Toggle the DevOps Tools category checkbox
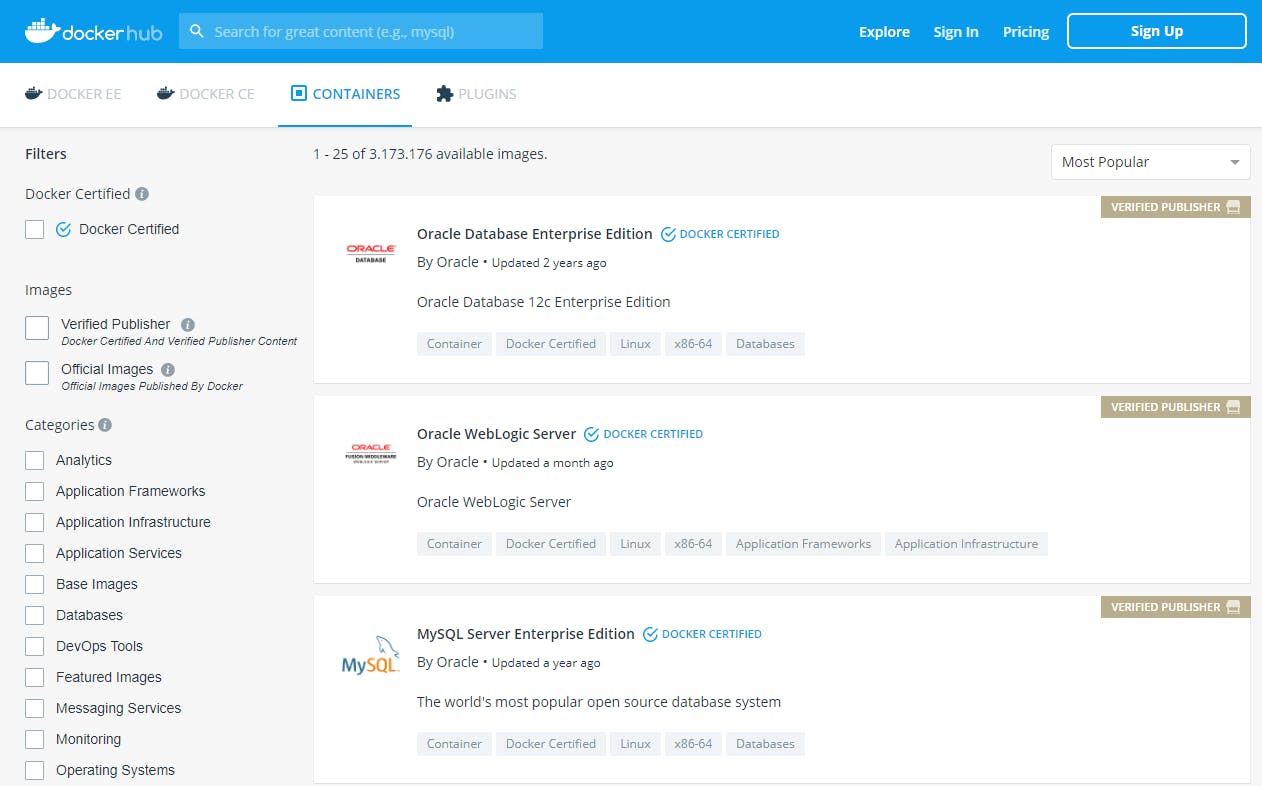This screenshot has height=786, width=1262. point(35,646)
